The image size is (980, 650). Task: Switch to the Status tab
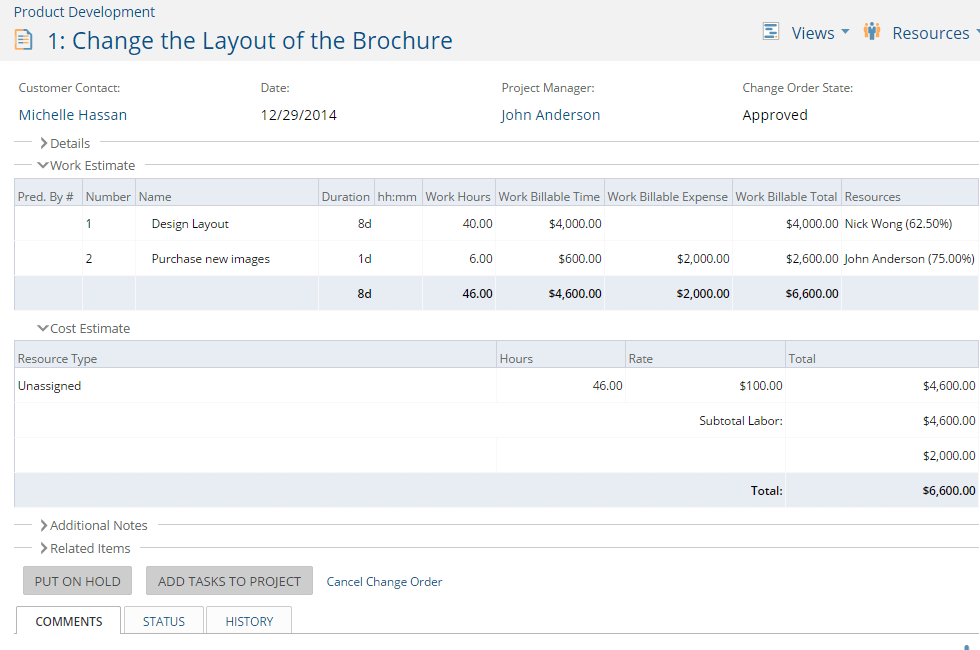pos(164,621)
